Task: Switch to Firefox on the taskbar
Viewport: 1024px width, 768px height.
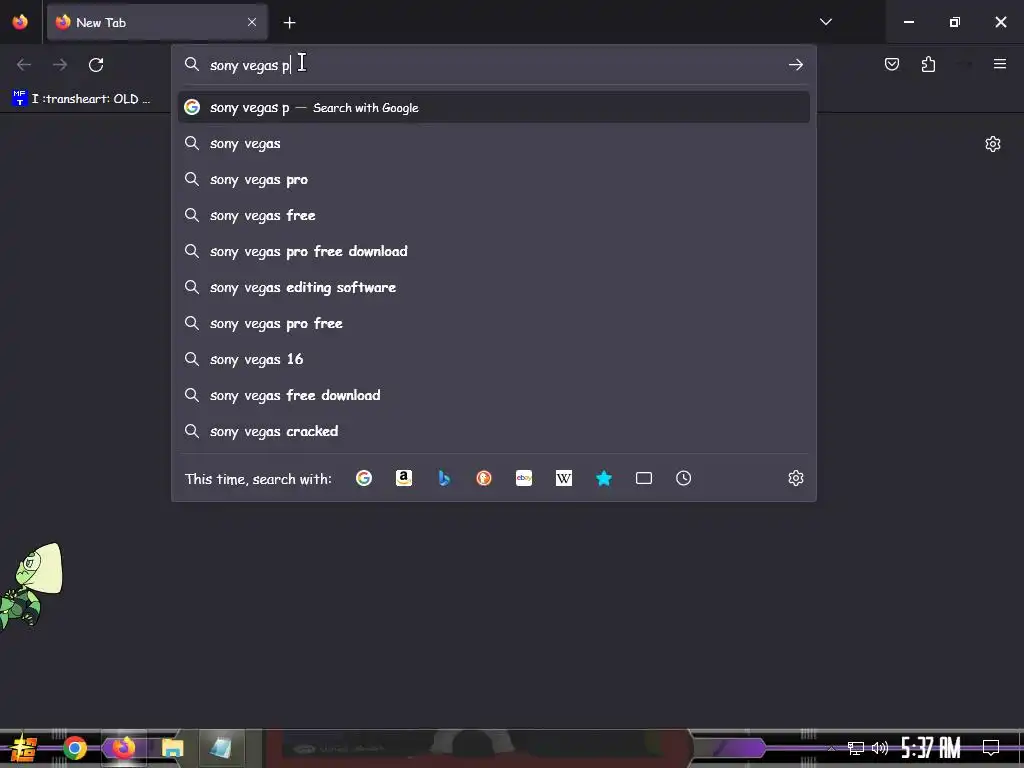Action: (x=123, y=748)
